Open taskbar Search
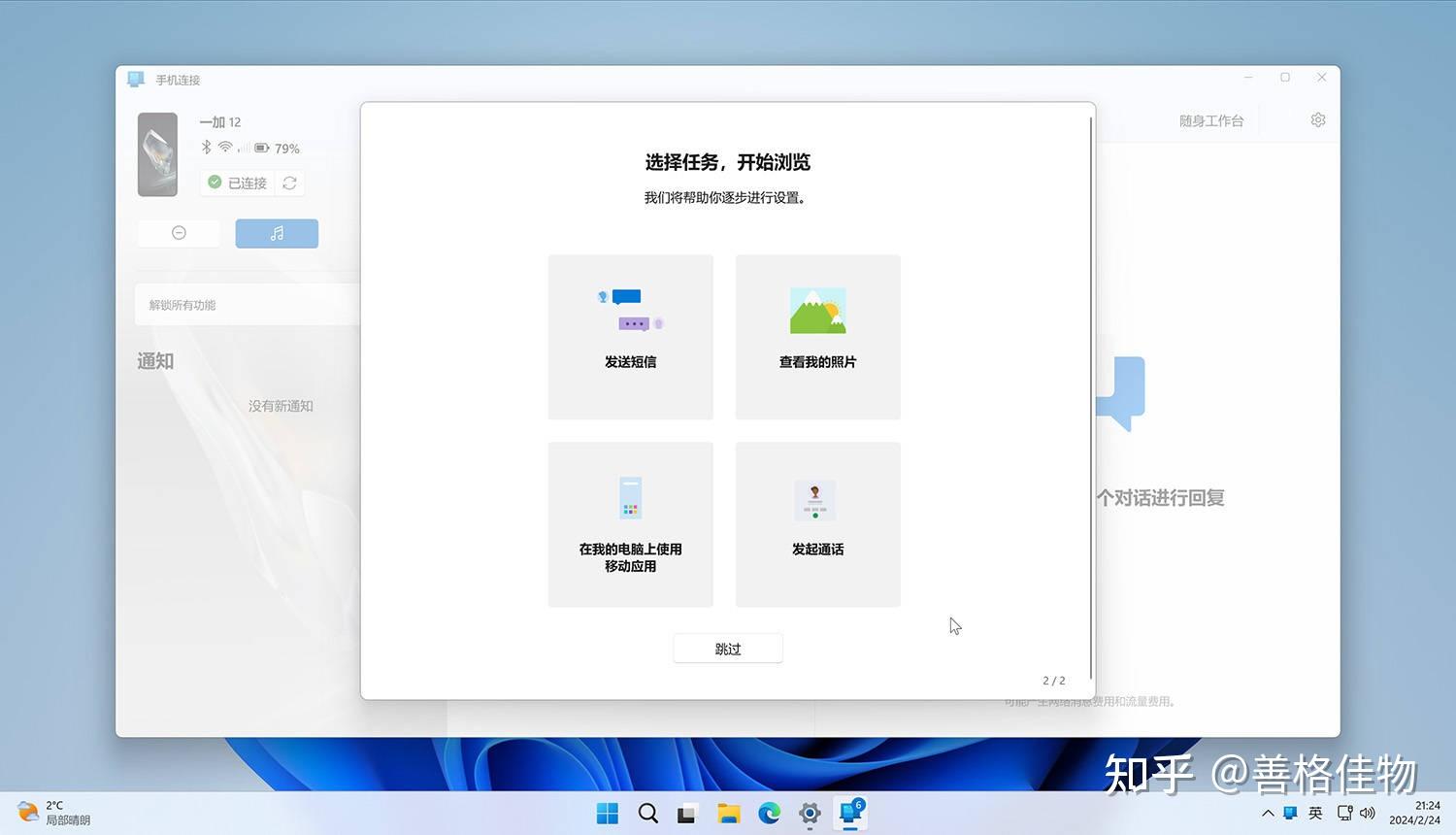Screen dimensions: 1456x835 coord(648,814)
